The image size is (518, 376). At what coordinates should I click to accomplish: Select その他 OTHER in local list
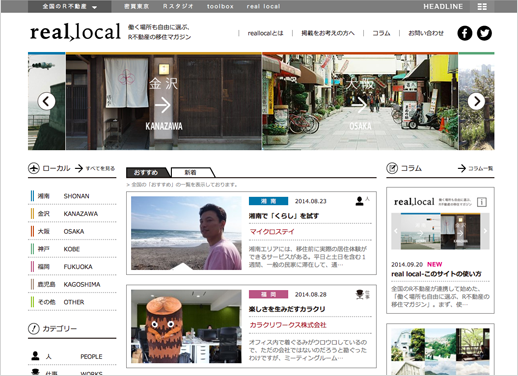point(72,302)
